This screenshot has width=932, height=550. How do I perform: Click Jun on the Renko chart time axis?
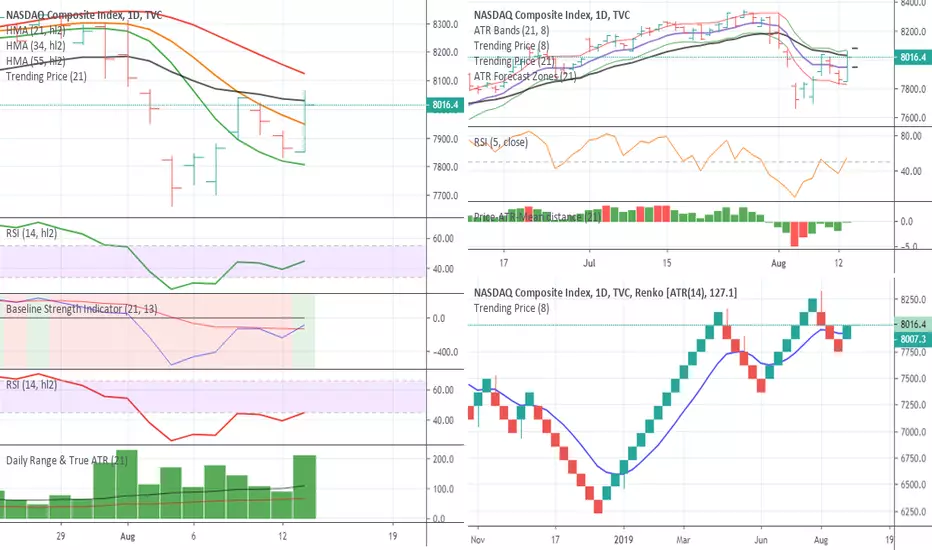(761, 540)
